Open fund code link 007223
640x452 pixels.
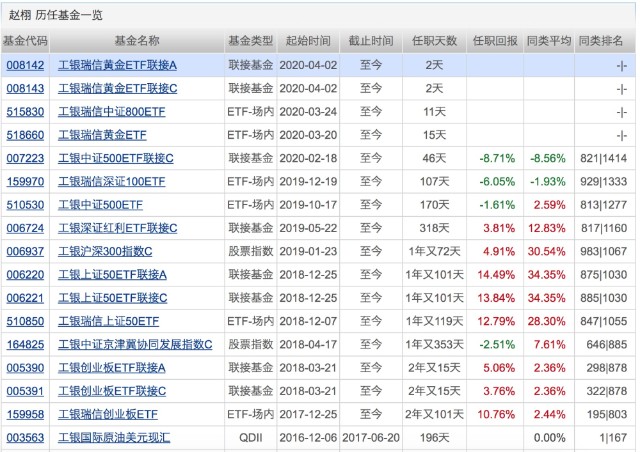pyautogui.click(x=25, y=158)
